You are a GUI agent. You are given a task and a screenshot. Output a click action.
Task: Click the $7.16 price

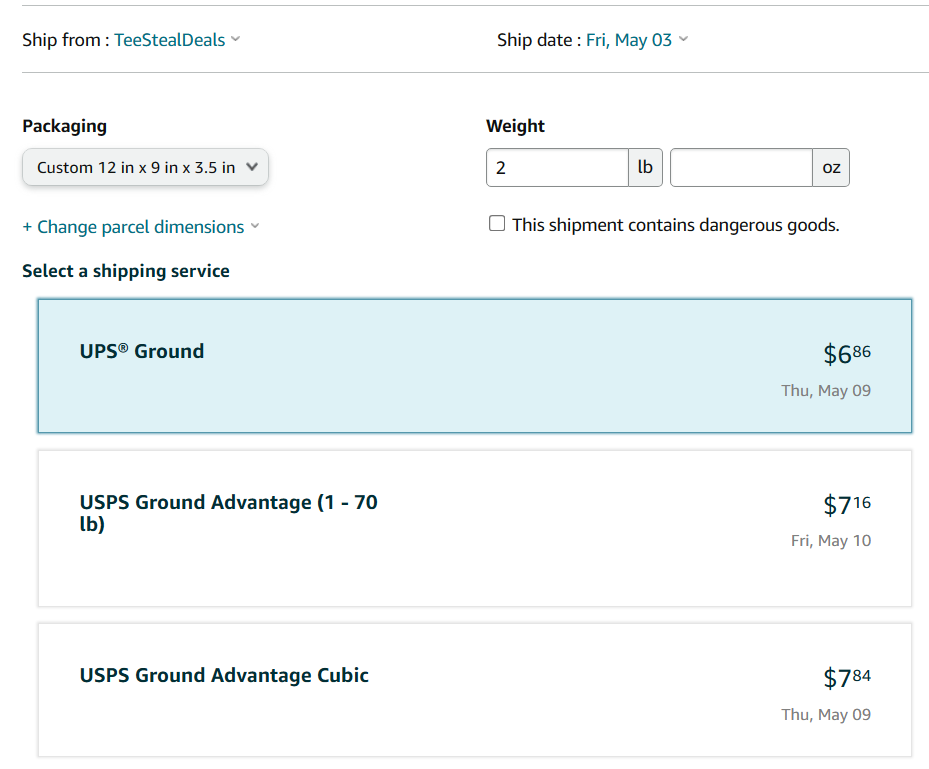click(x=847, y=505)
